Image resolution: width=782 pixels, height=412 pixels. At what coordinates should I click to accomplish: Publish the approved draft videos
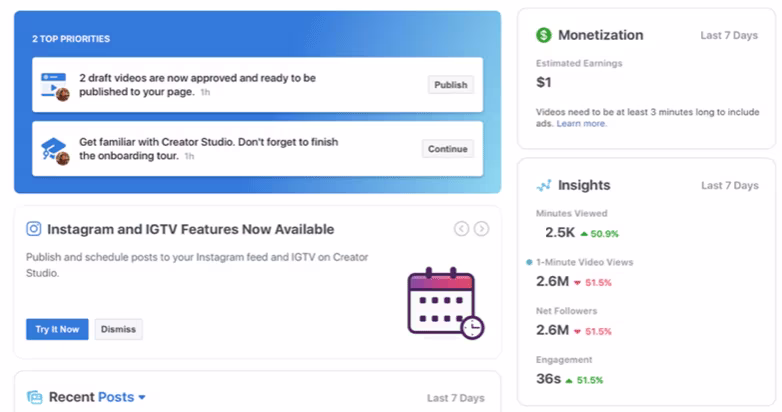pos(450,85)
